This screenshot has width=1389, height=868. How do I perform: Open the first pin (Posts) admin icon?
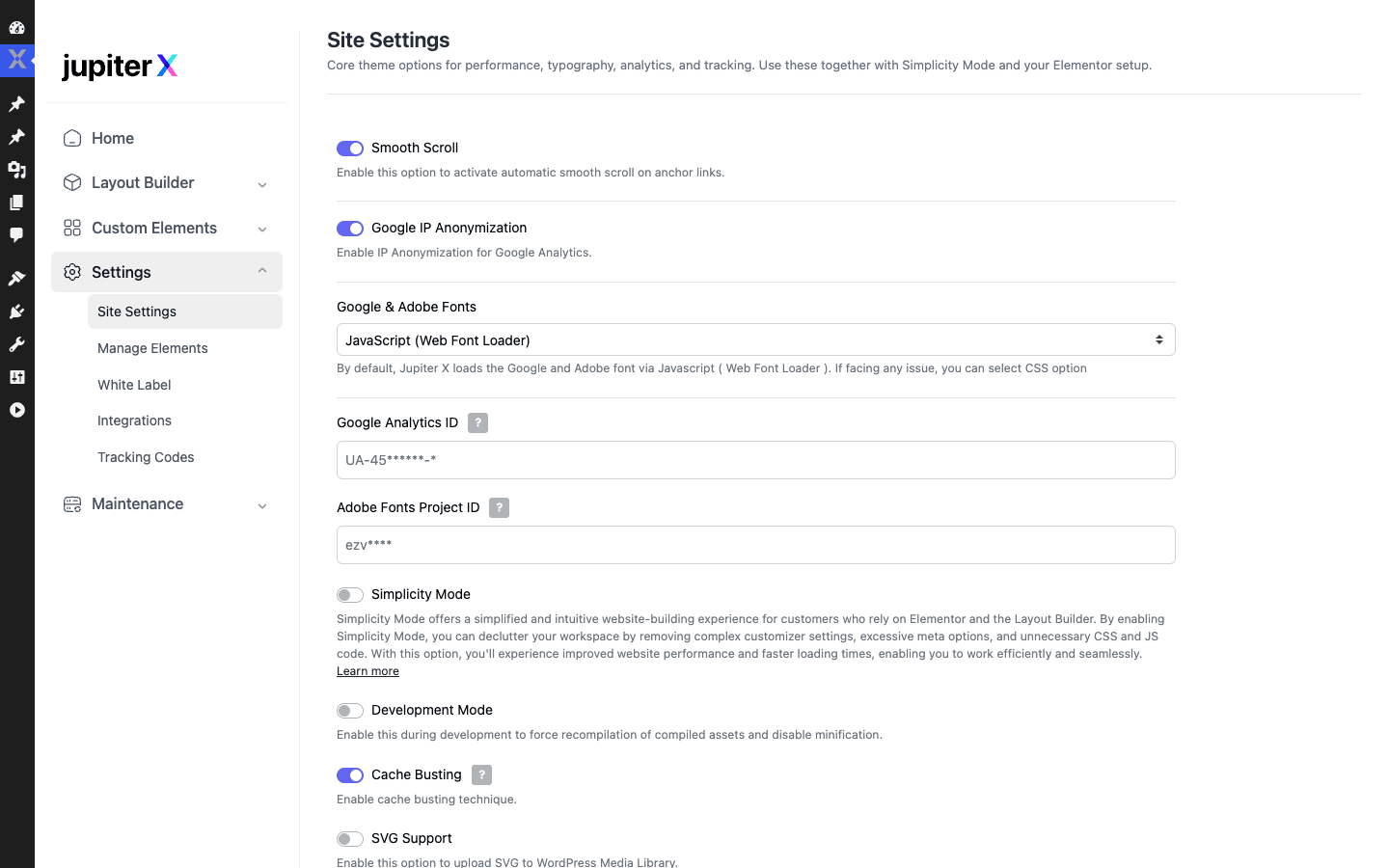(16, 103)
